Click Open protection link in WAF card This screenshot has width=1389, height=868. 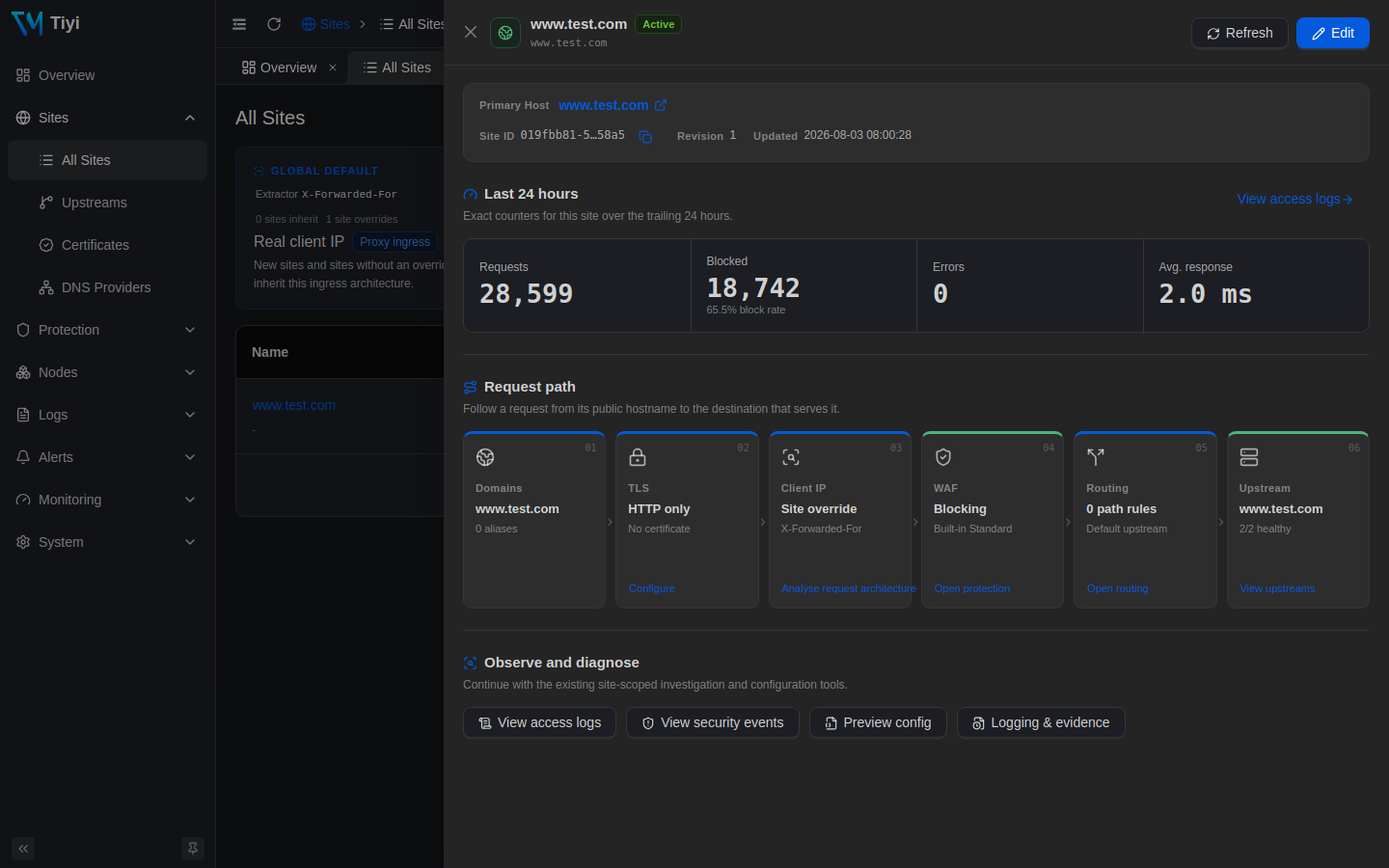coord(972,588)
